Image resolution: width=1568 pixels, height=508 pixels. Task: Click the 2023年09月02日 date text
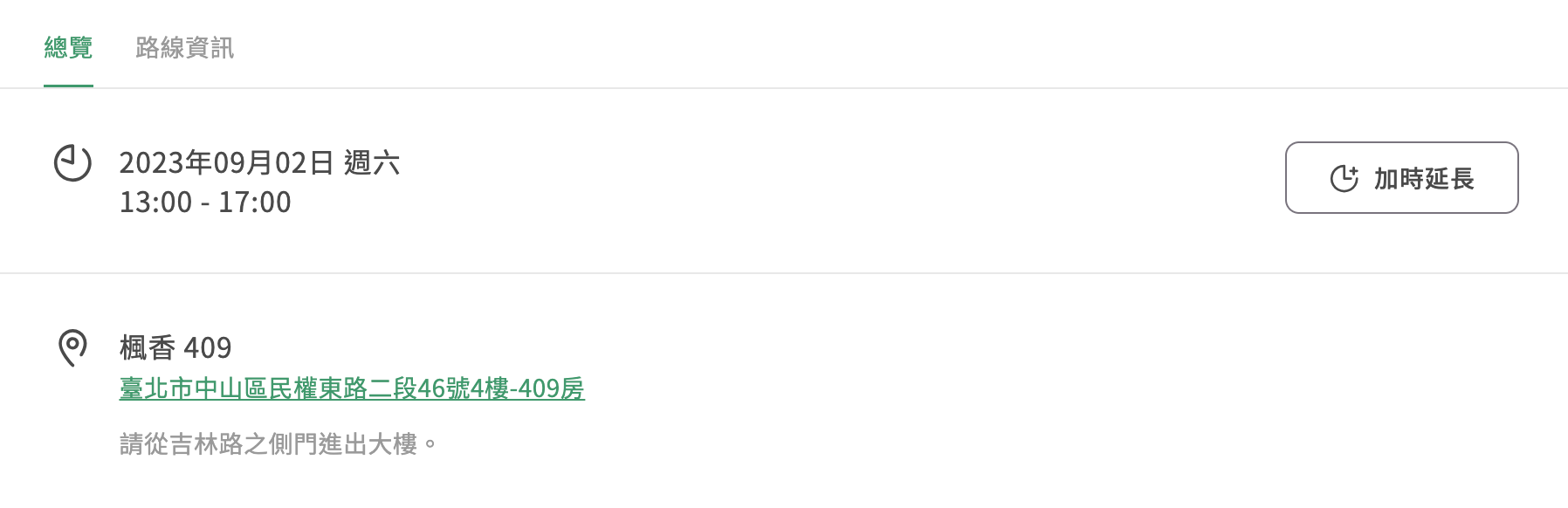[226, 162]
